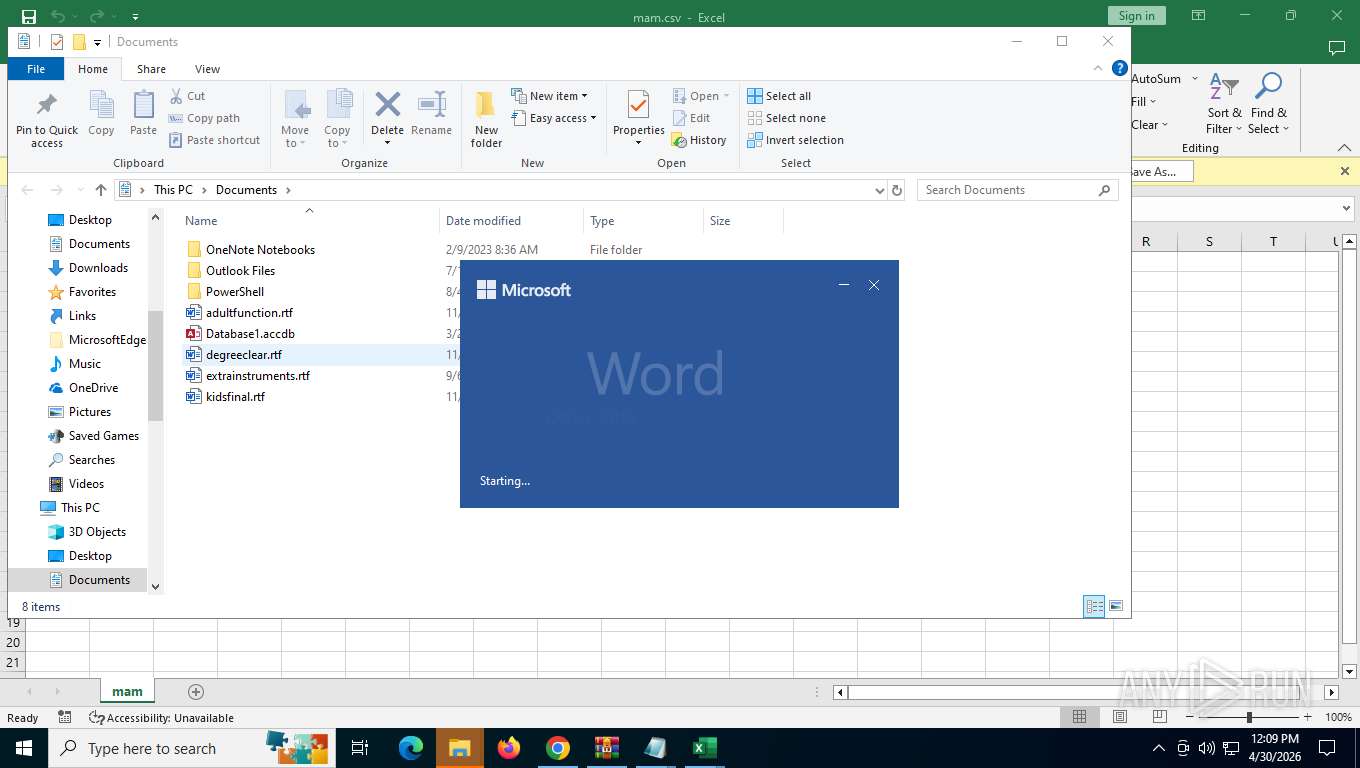Open the Move to menu
Image resolution: width=1360 pixels, height=768 pixels.
[295, 119]
